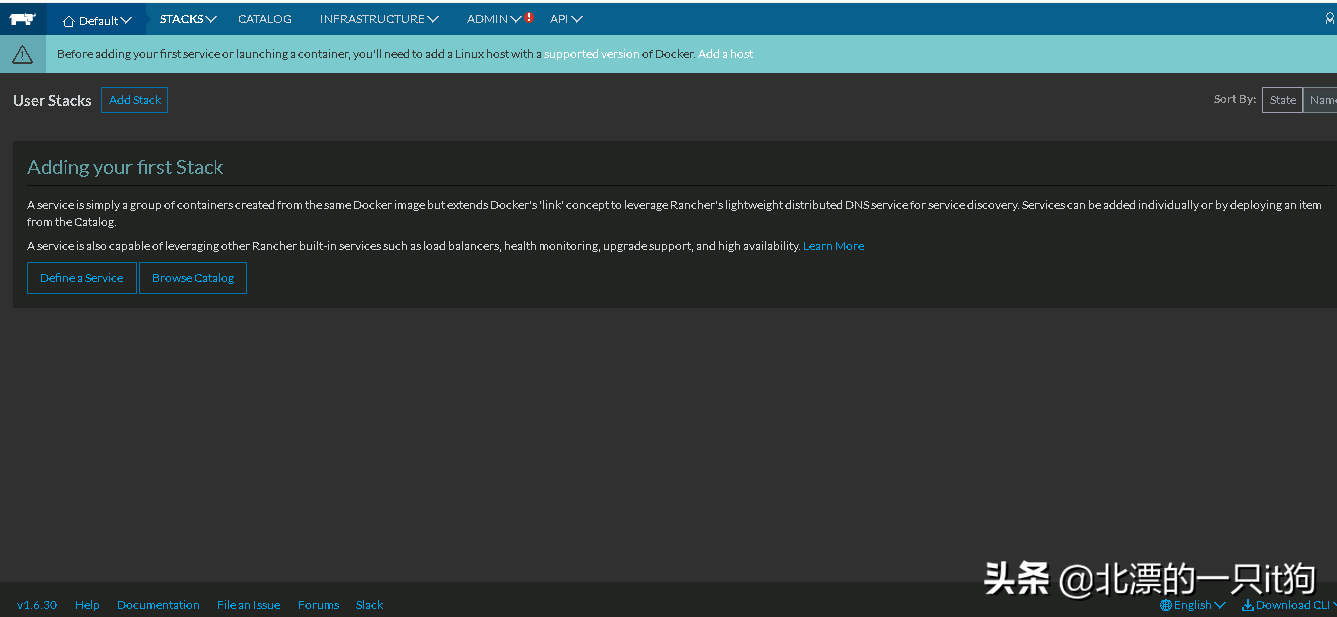Click the Download CLI arrow icon

pyautogui.click(x=1247, y=605)
